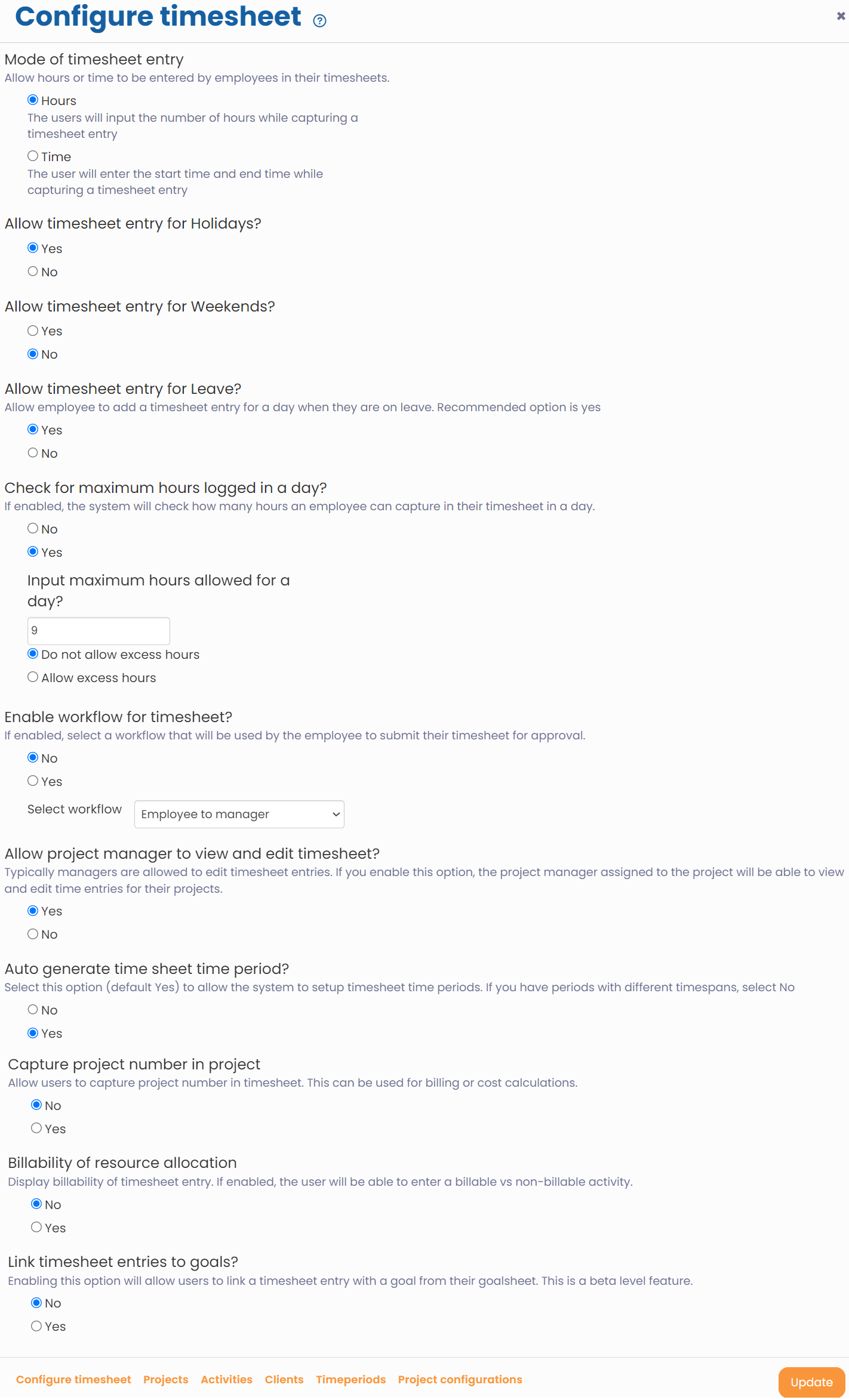Disable maximum hours check per day
The image size is (849, 1400).
[x=33, y=529]
